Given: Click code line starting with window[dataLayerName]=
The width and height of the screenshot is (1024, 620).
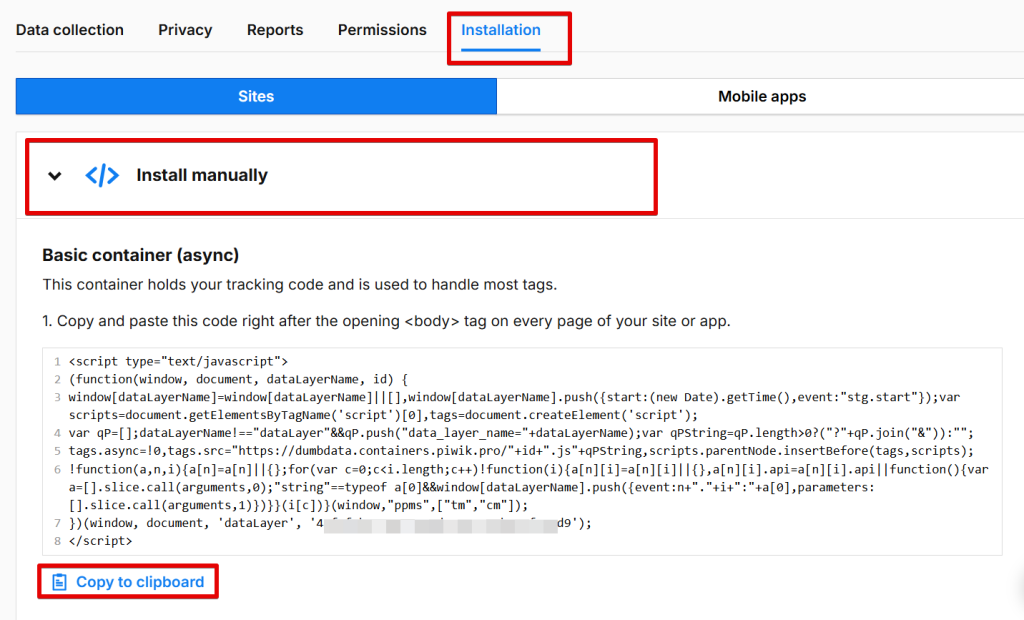Looking at the screenshot, I should pos(514,406).
